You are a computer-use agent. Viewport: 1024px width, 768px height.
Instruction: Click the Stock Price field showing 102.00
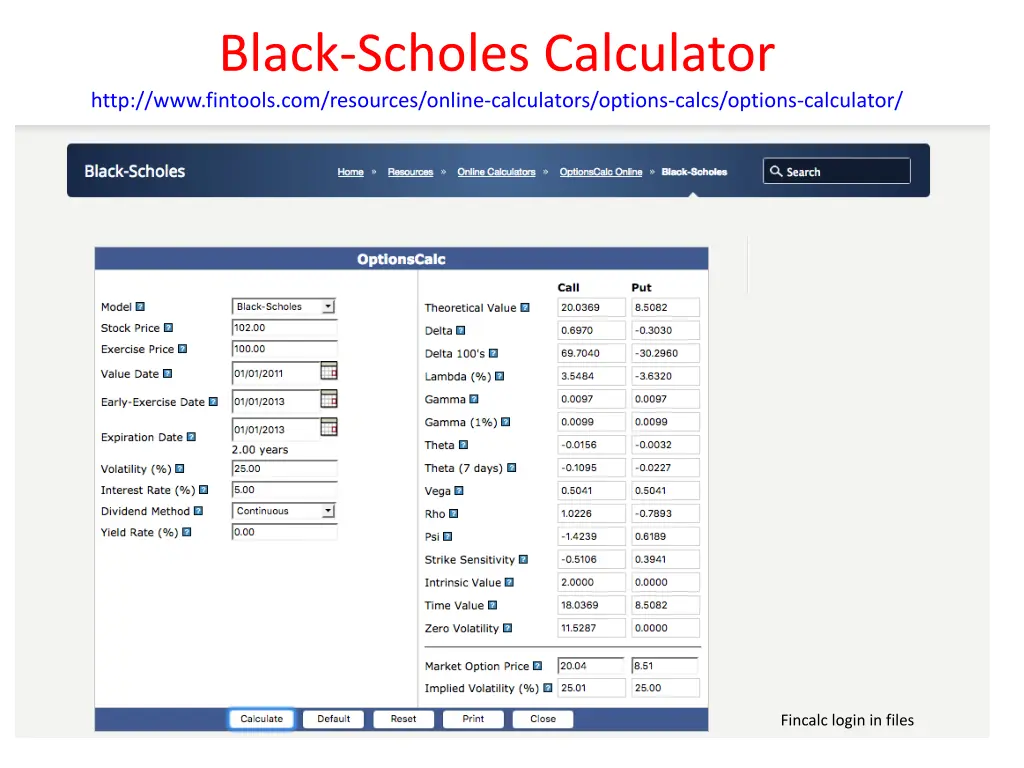pyautogui.click(x=285, y=328)
